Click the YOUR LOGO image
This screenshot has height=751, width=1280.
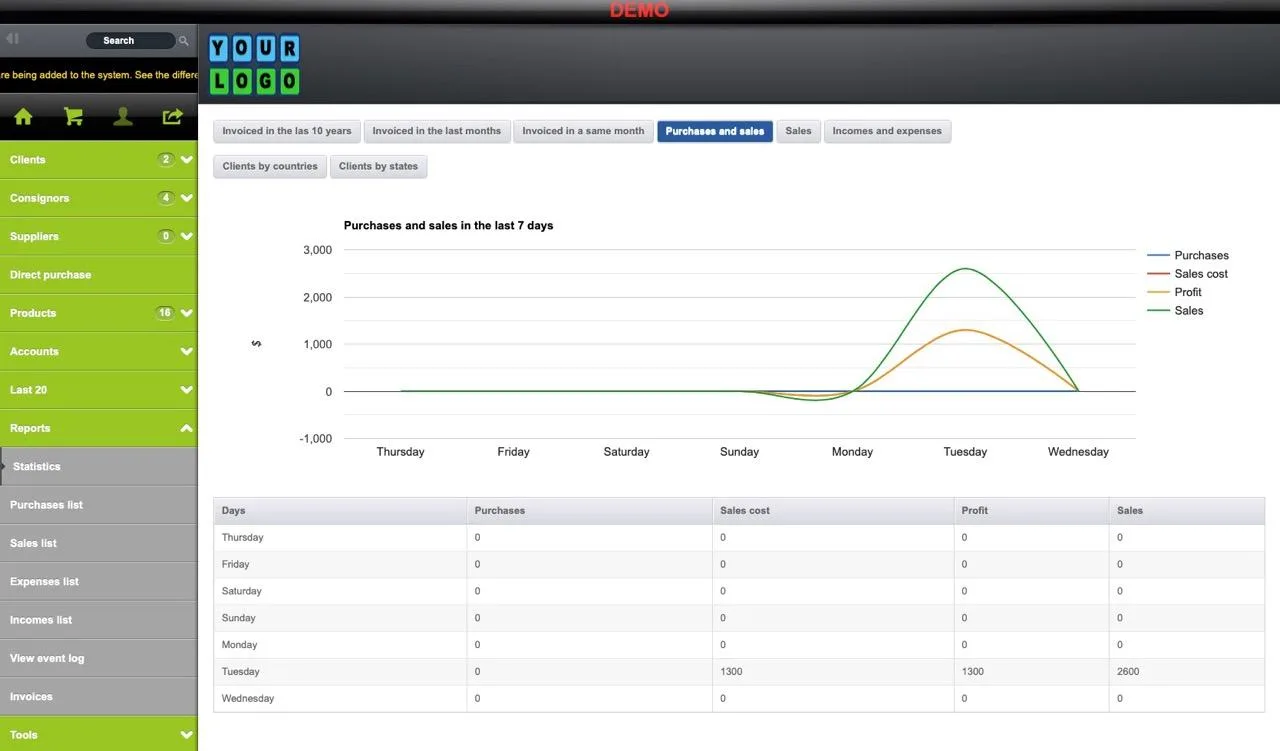coord(254,64)
